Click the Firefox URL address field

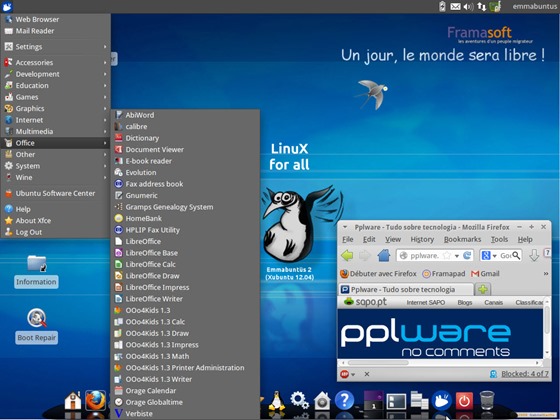435,256
